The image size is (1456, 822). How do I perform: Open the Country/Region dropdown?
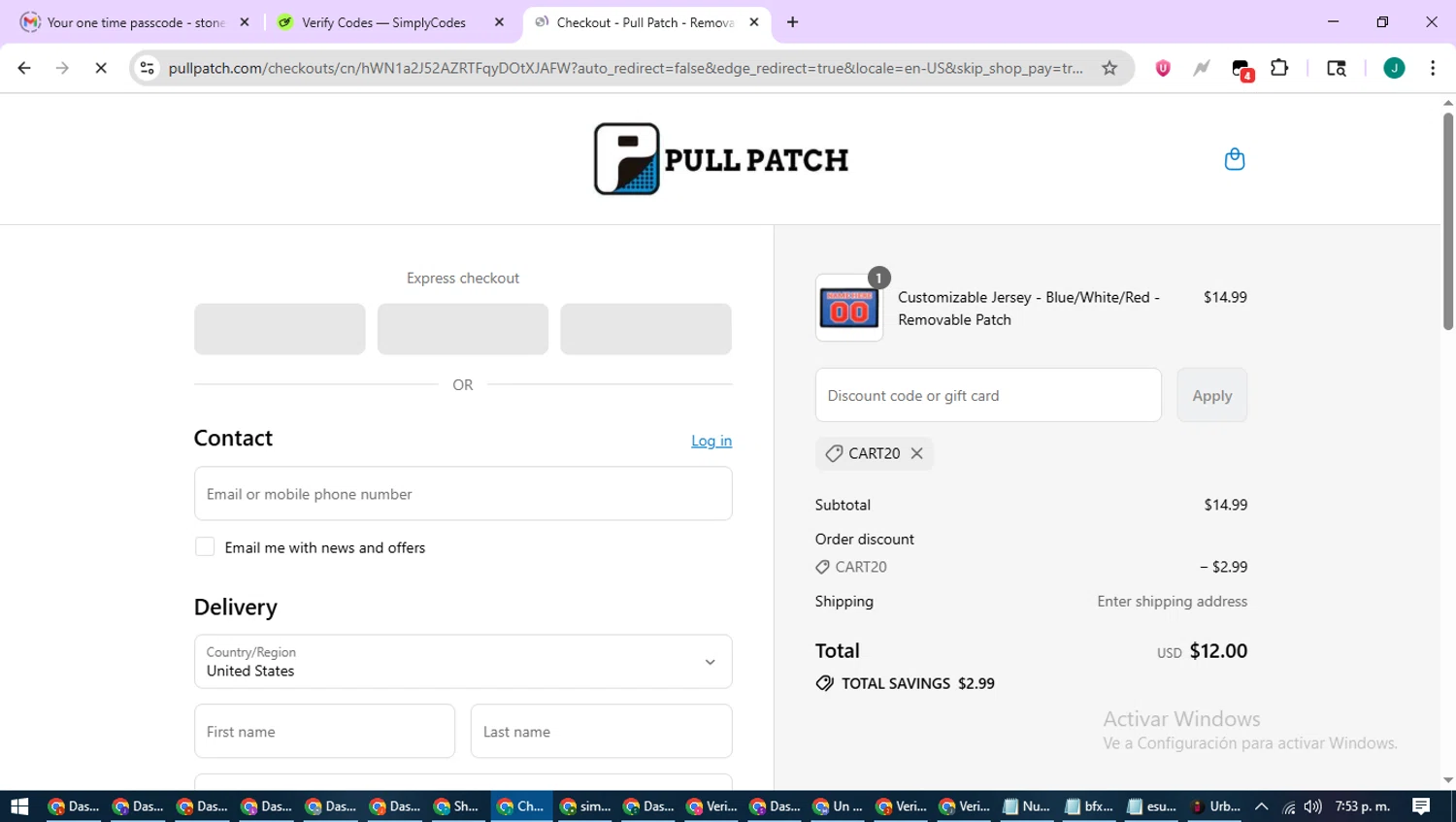[x=463, y=662]
